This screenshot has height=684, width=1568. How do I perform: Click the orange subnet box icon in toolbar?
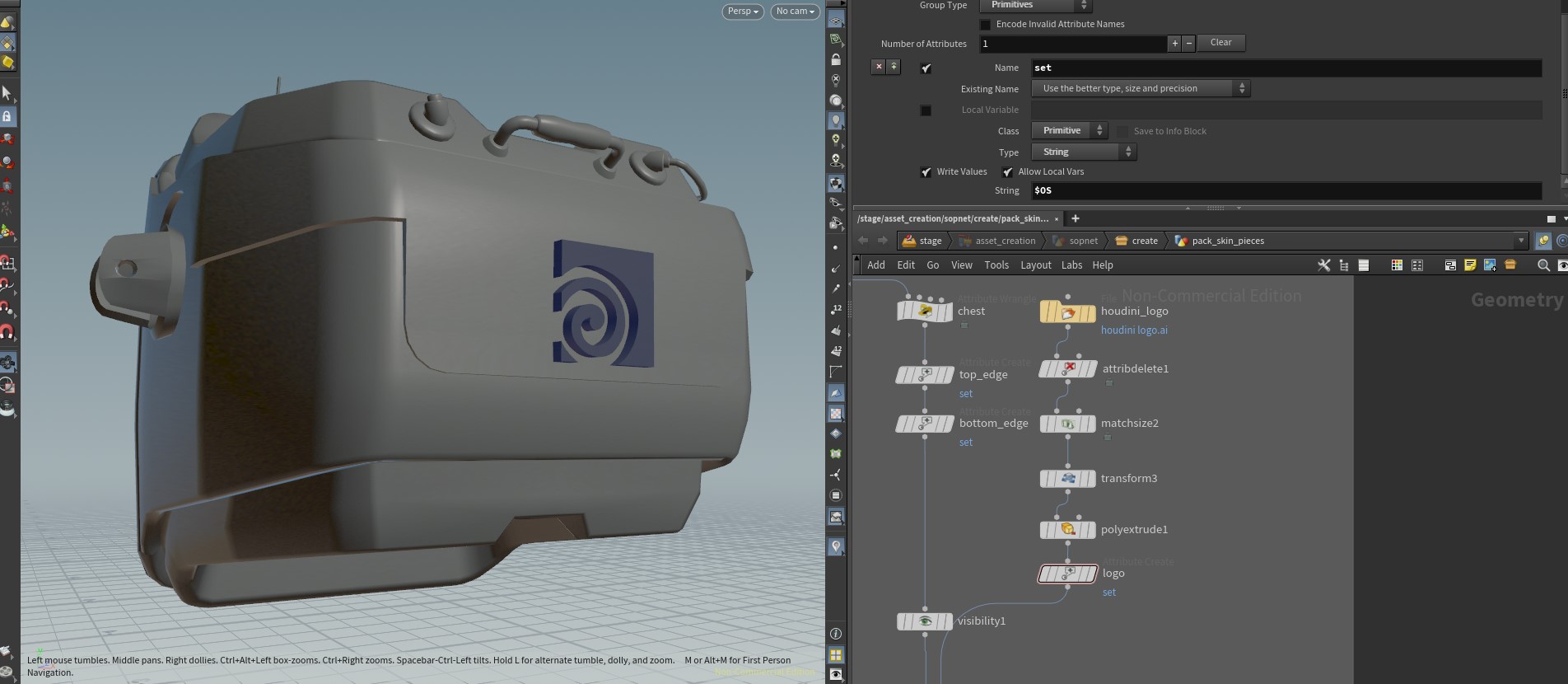pos(1510,265)
